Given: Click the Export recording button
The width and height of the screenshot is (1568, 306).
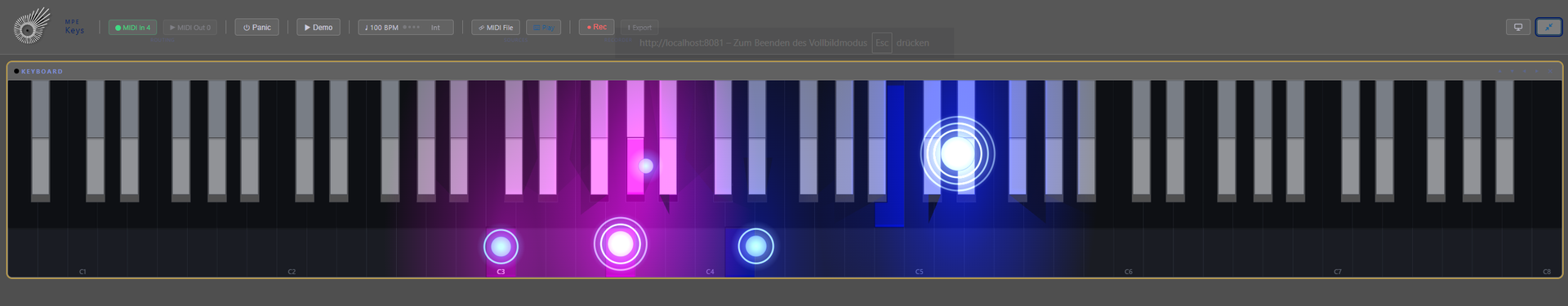Looking at the screenshot, I should click(x=639, y=28).
